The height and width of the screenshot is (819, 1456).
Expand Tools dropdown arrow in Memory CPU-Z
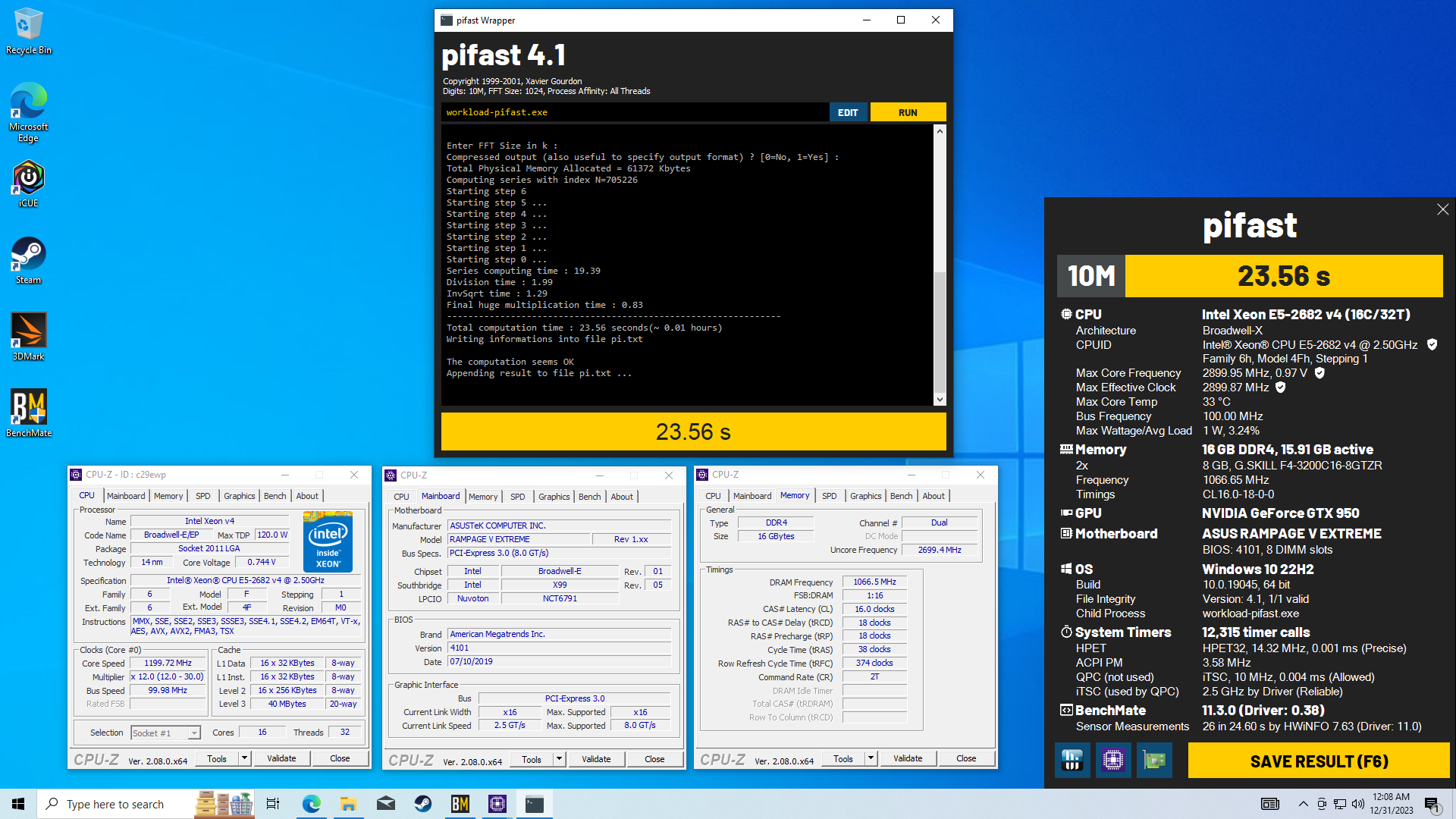pos(871,758)
